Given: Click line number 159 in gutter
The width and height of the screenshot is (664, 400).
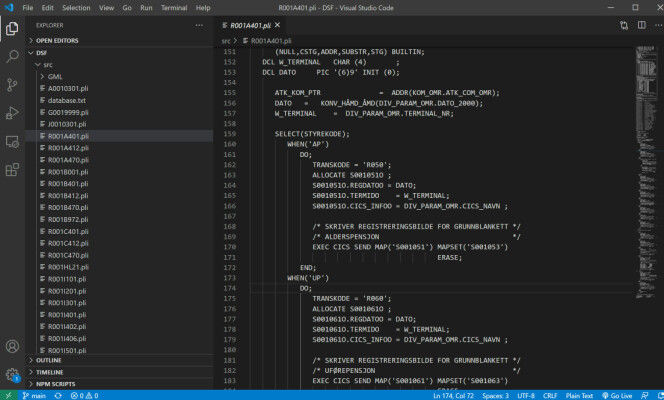Looking at the screenshot, I should 230,134.
